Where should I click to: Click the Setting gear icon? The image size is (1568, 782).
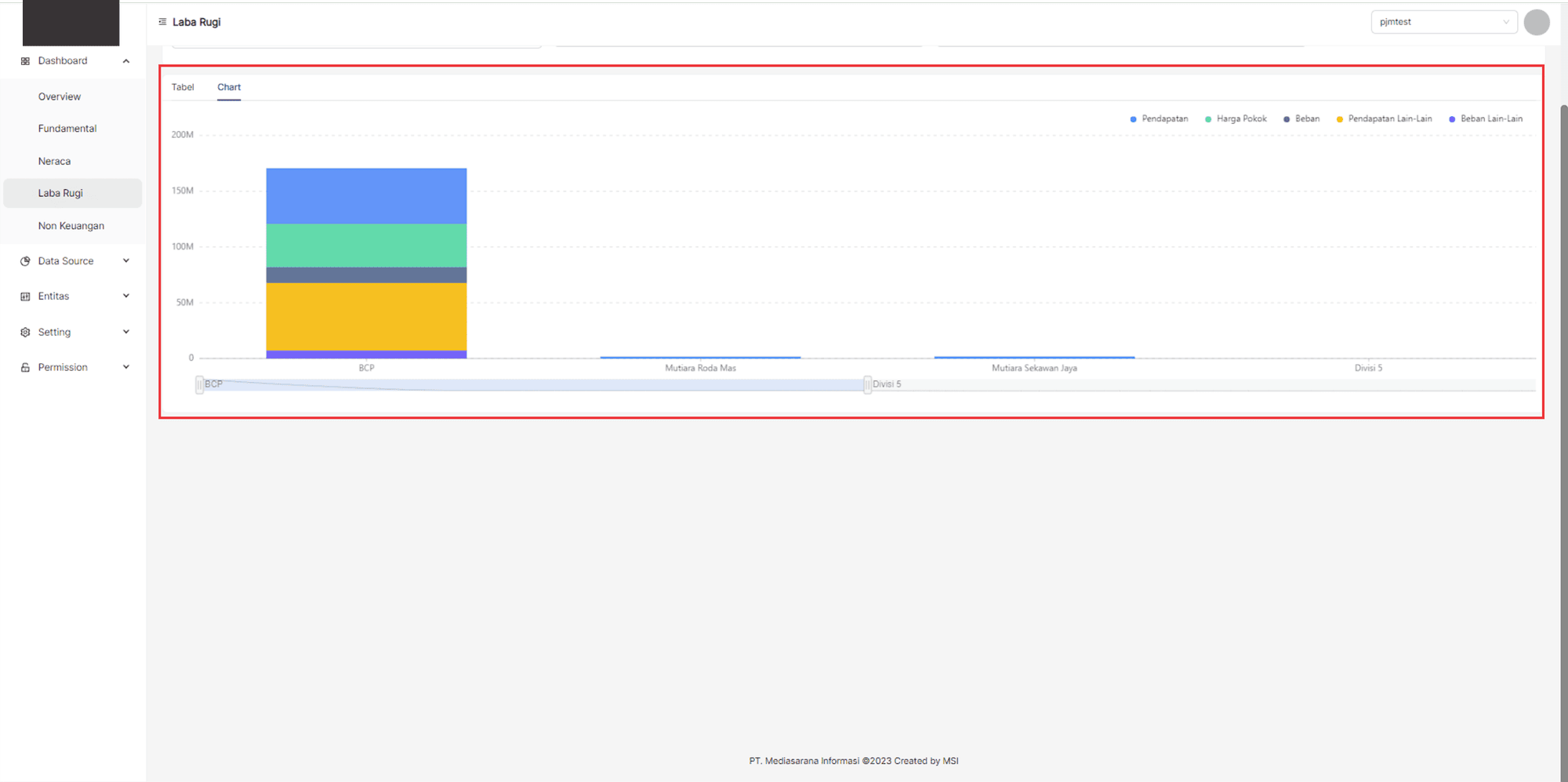(x=25, y=333)
